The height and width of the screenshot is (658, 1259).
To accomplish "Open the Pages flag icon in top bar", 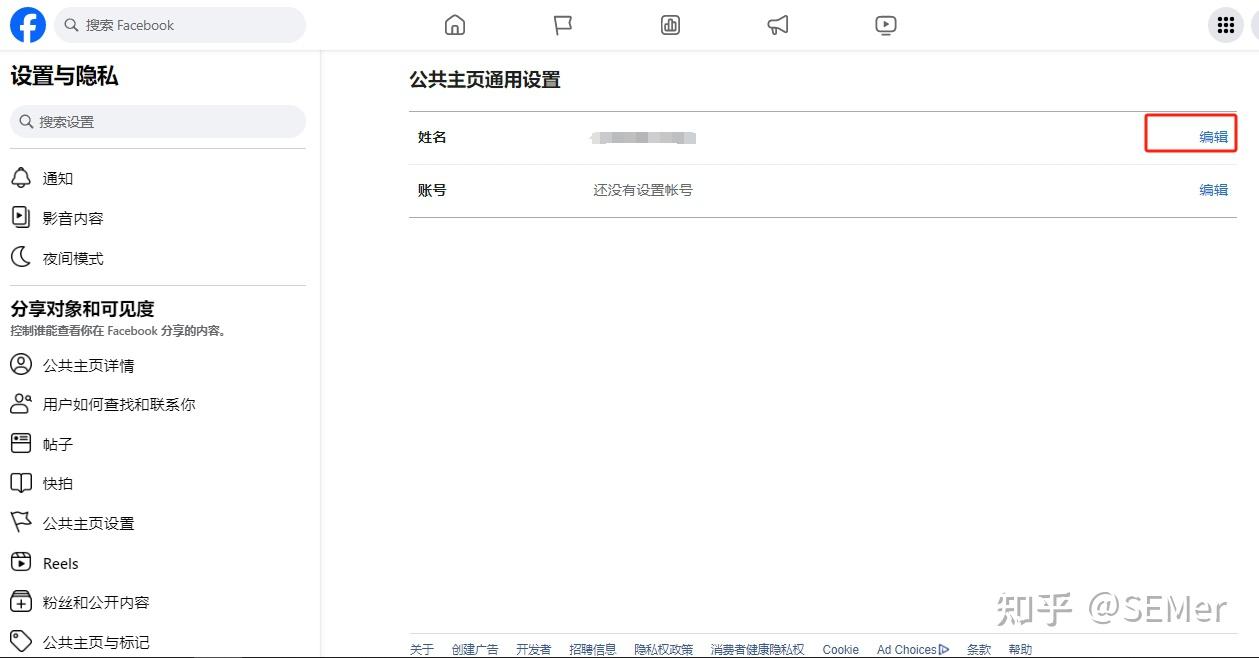I will coord(563,25).
